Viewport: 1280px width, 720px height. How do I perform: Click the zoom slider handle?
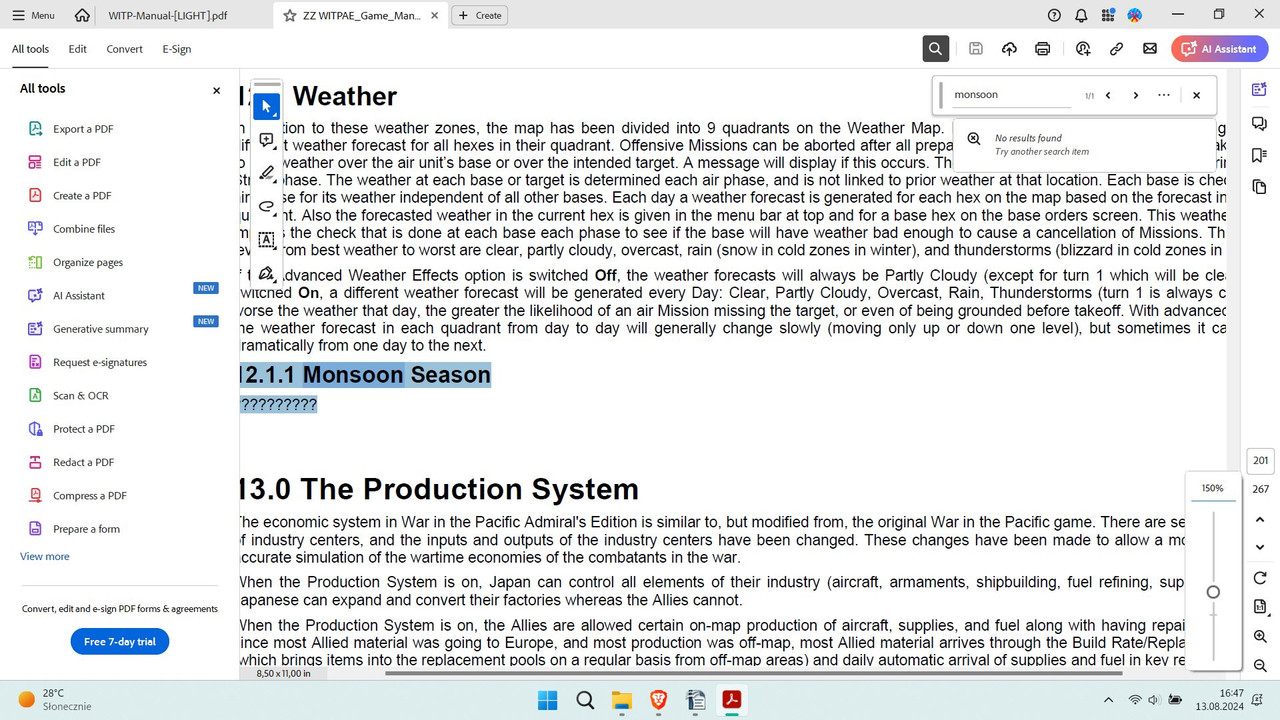[1213, 592]
